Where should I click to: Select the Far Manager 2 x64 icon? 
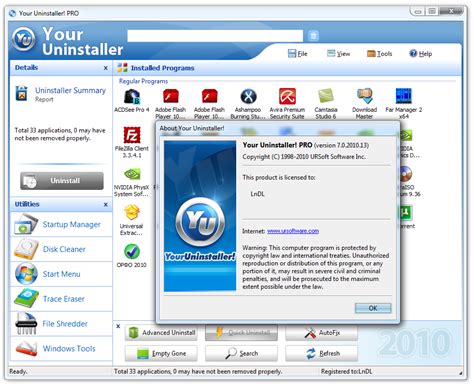pyautogui.click(x=404, y=96)
